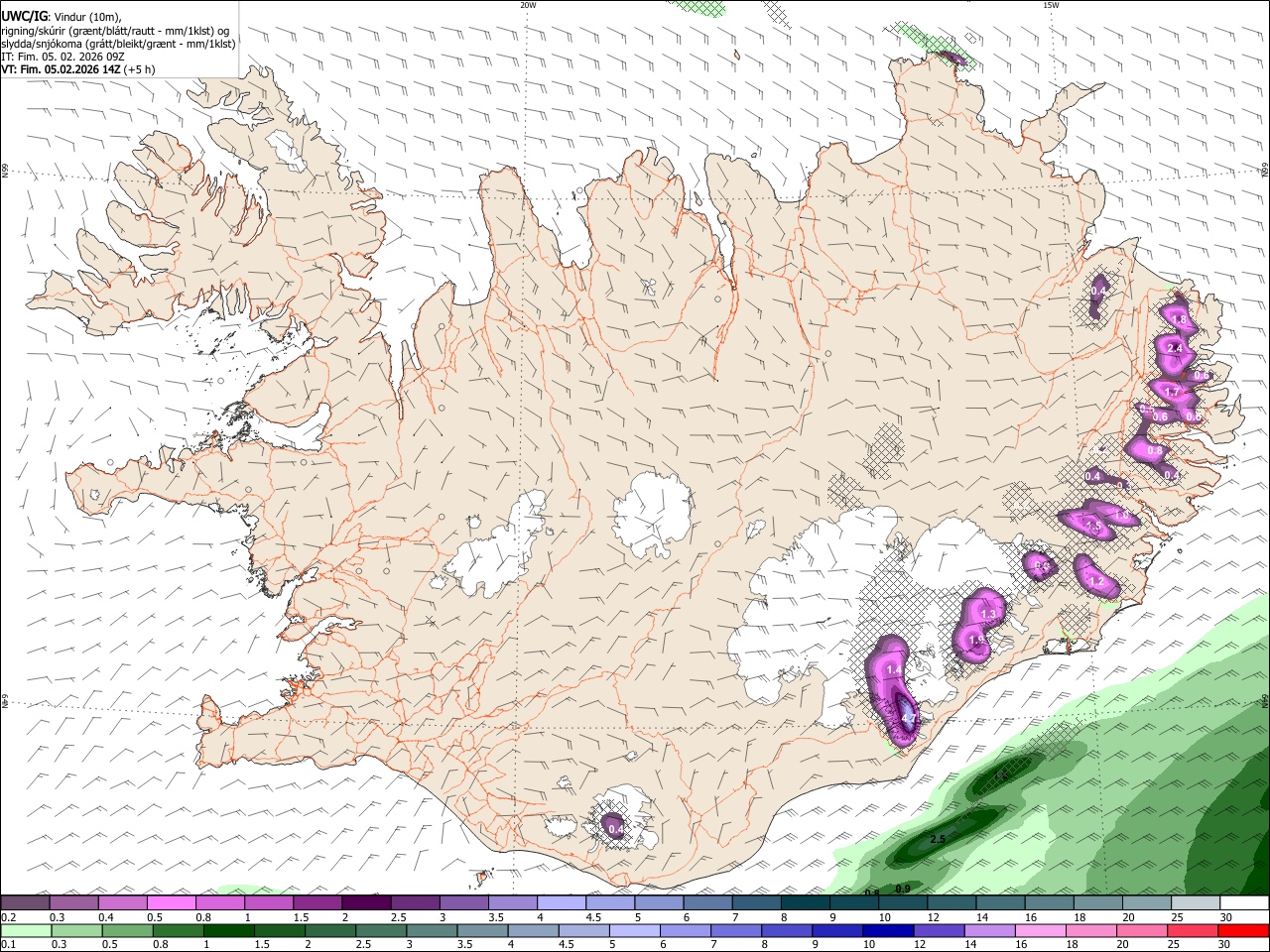Click the 2.5 rain label over the ocean
This screenshot has height=952, width=1270.
pos(938,839)
